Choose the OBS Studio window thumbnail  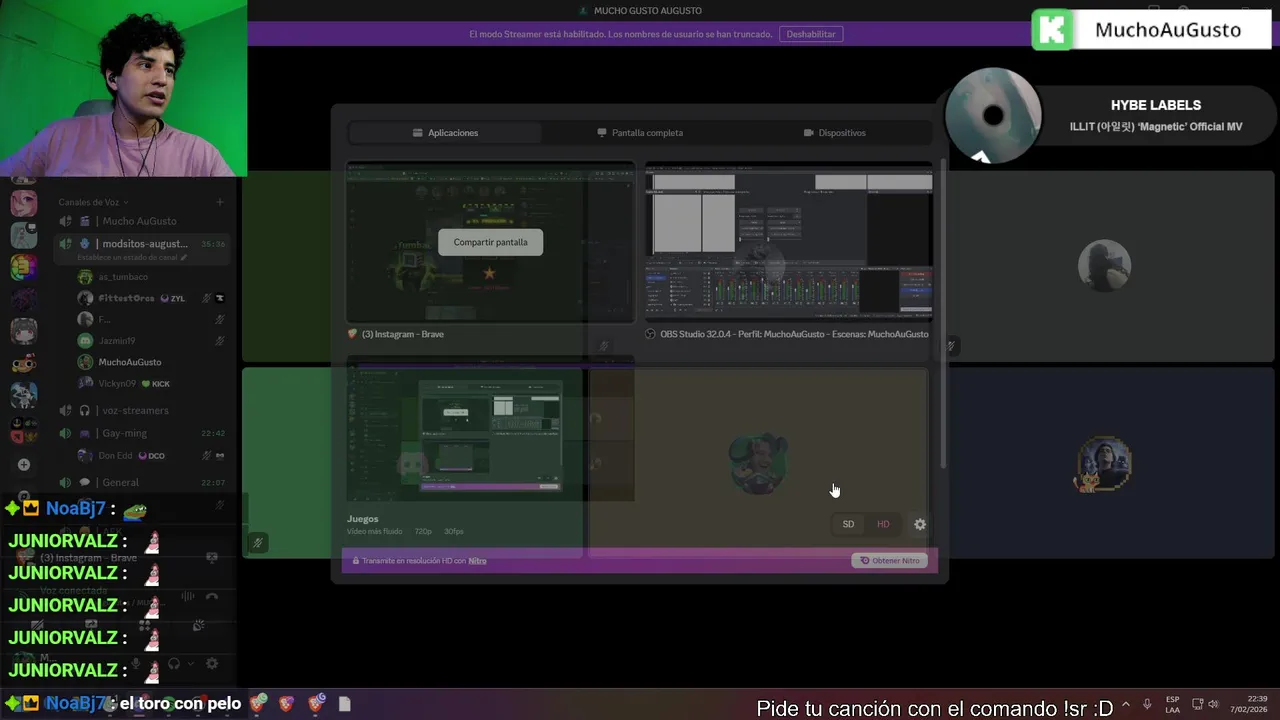pos(788,243)
